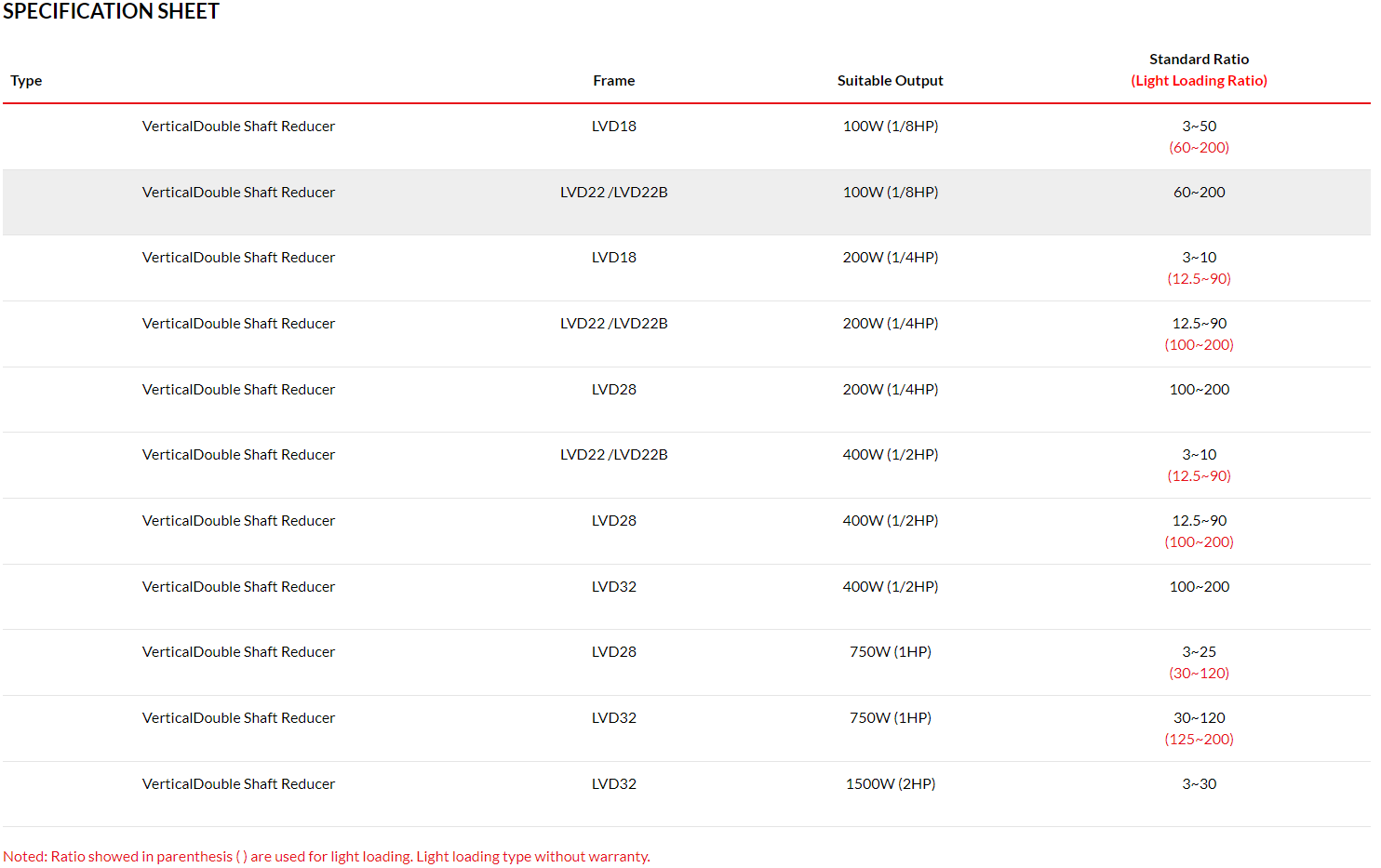The height and width of the screenshot is (868, 1381).
Task: Click 100W (1/8HP) in the LVD22/LVD22B row
Action: point(891,193)
